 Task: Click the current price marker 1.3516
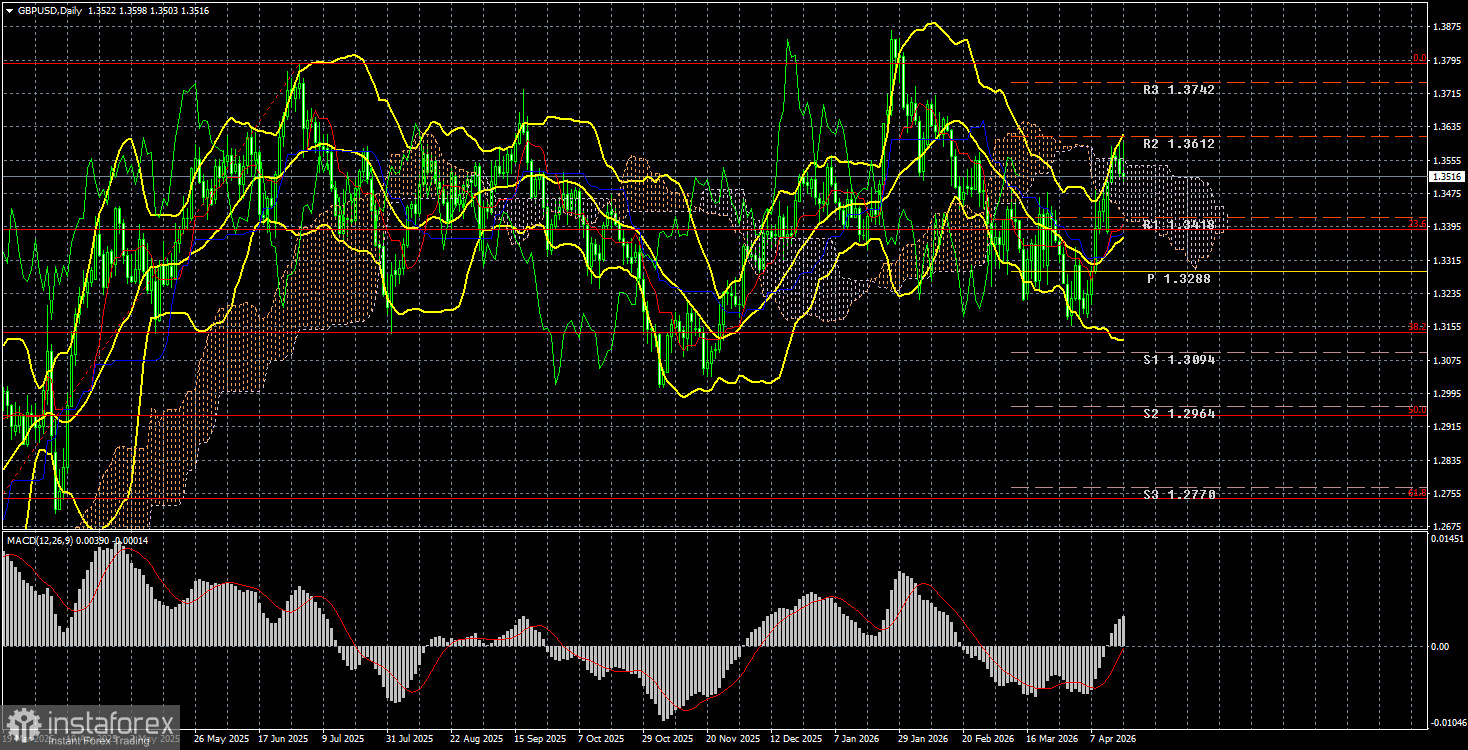point(1446,177)
